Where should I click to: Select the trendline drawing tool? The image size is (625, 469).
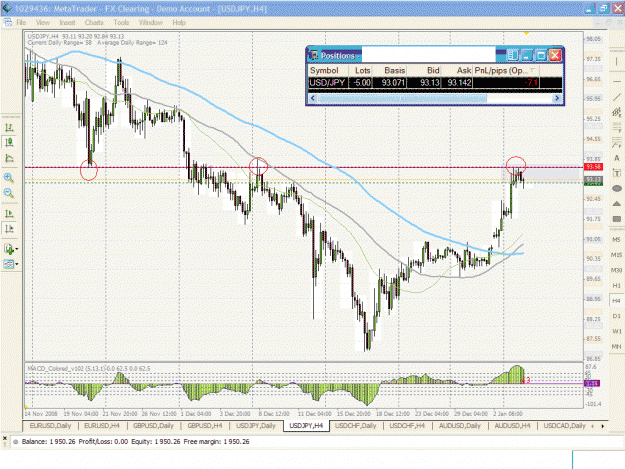pos(617,97)
